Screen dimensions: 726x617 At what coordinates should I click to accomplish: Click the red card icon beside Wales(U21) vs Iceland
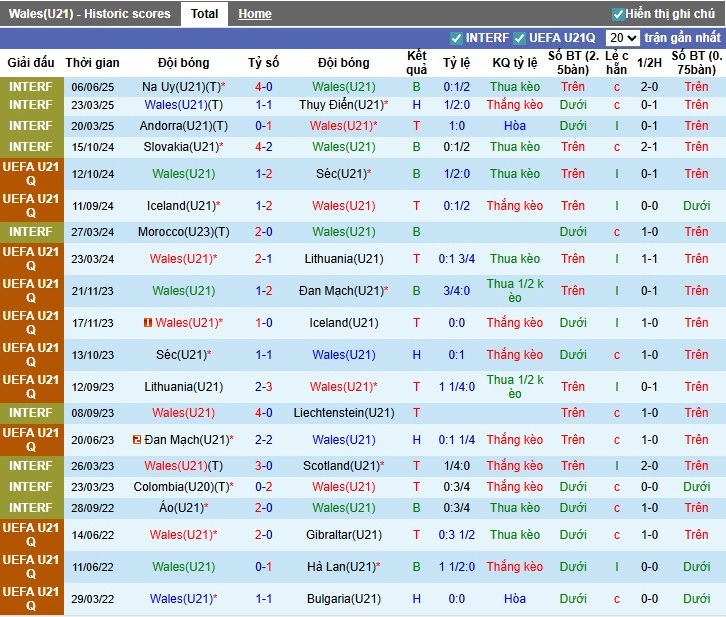147,323
